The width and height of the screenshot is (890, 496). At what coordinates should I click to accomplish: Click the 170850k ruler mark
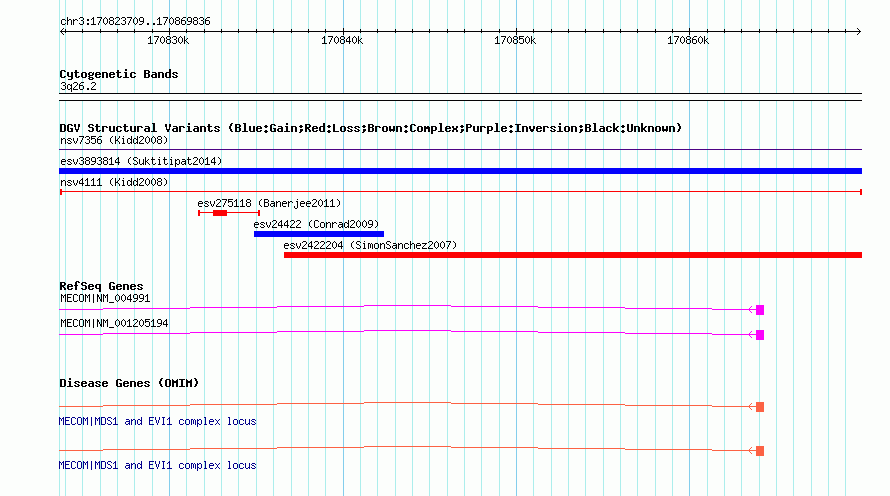[515, 40]
